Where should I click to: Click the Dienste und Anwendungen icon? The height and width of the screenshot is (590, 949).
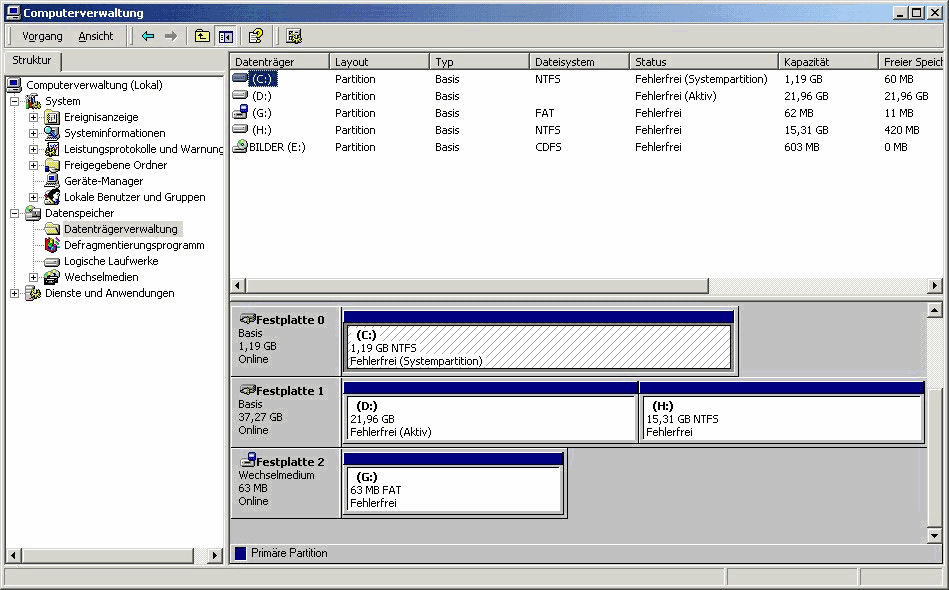coord(33,293)
